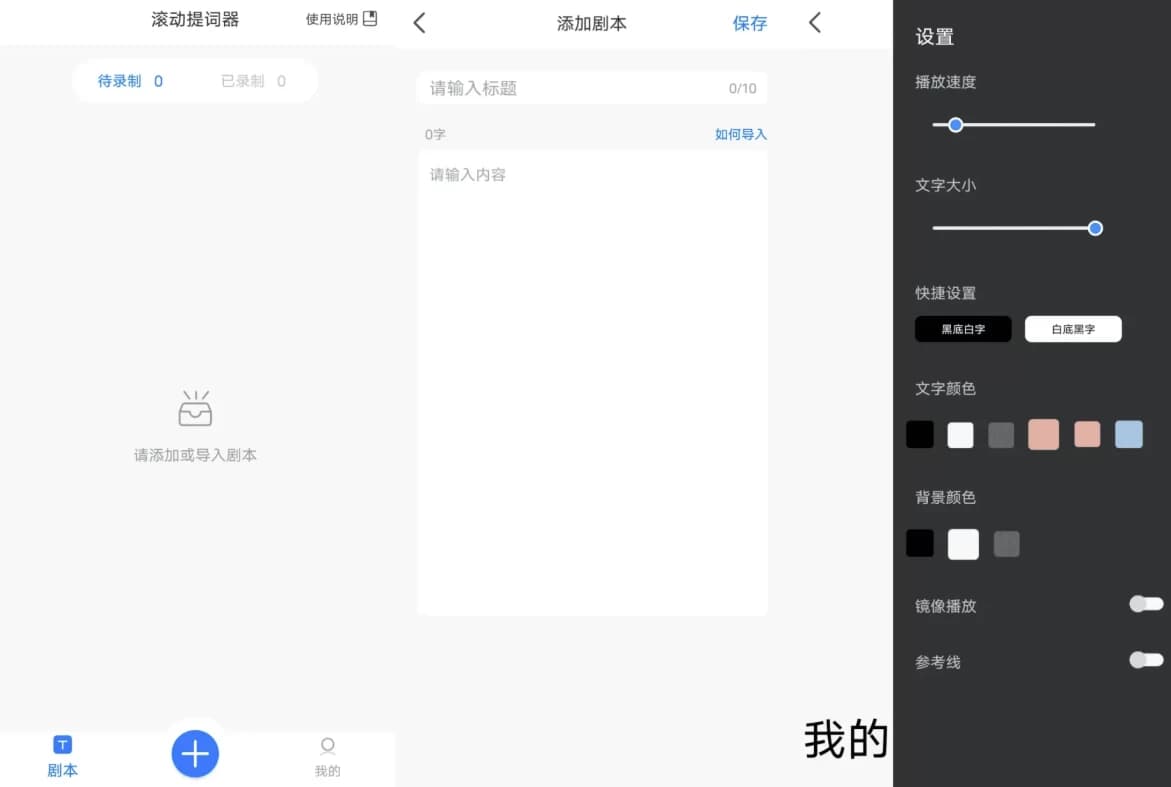
Task: Click the 文字大小 slider handle
Action: pos(1095,228)
